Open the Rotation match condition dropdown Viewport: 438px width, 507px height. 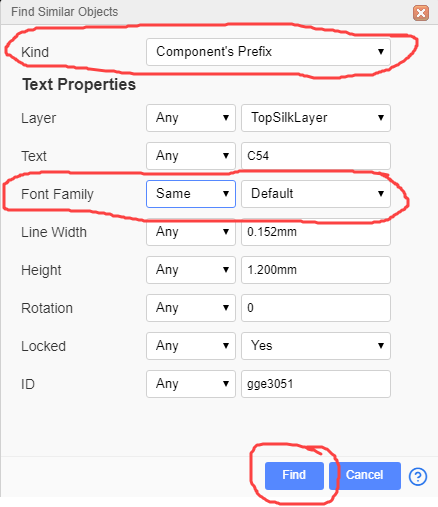(191, 308)
